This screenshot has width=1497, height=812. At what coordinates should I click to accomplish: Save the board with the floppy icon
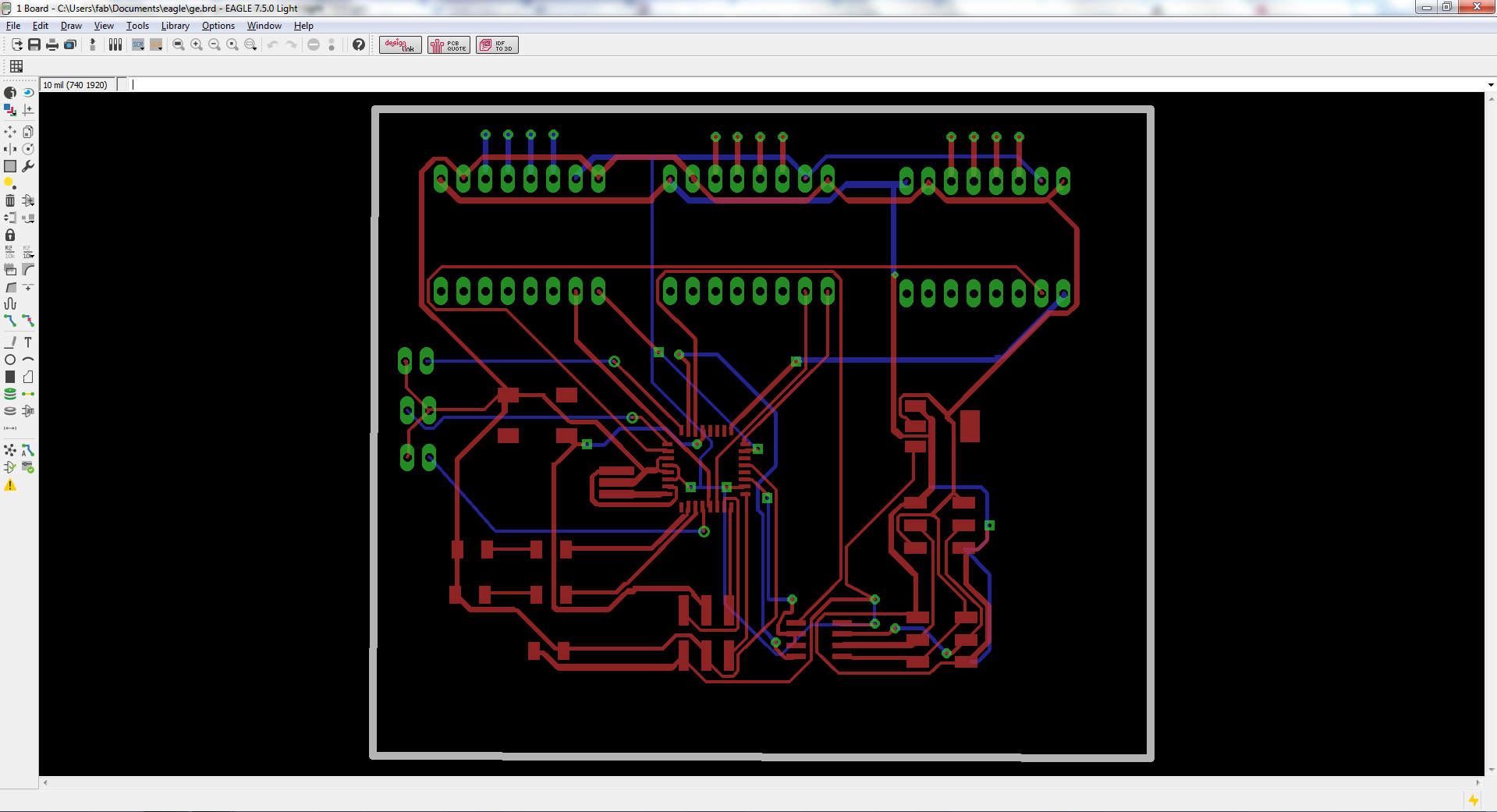[x=34, y=45]
